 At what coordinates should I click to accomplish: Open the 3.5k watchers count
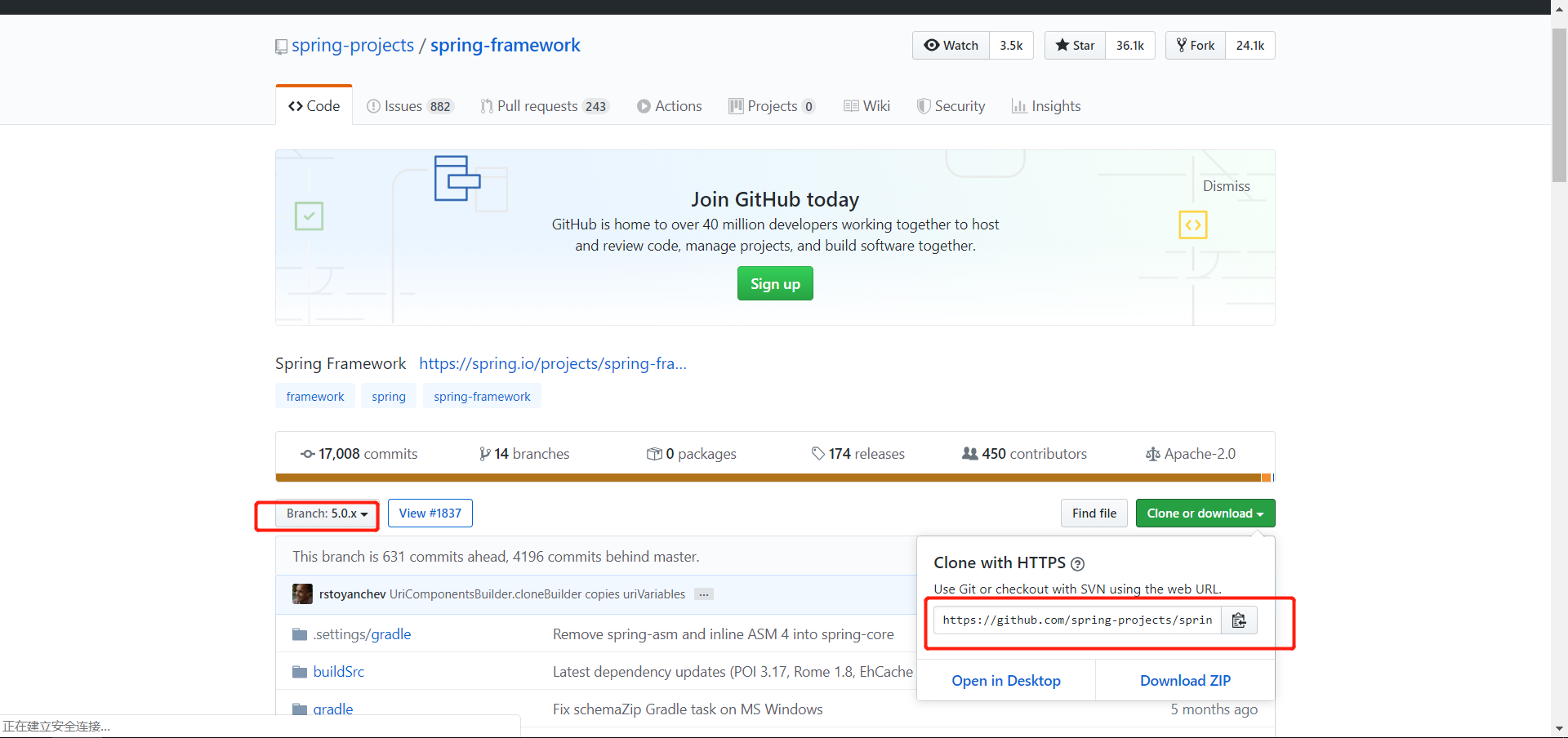[1011, 46]
